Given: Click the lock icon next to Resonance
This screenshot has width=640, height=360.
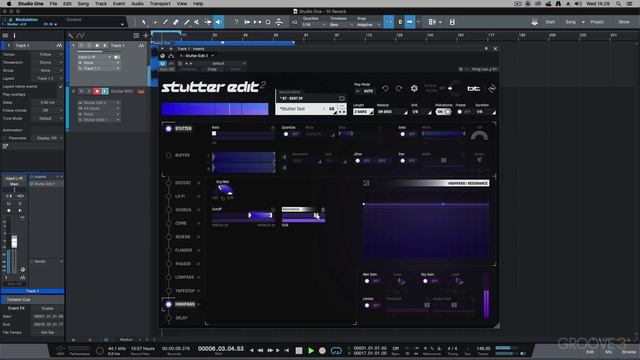Looking at the screenshot, I should [322, 209].
